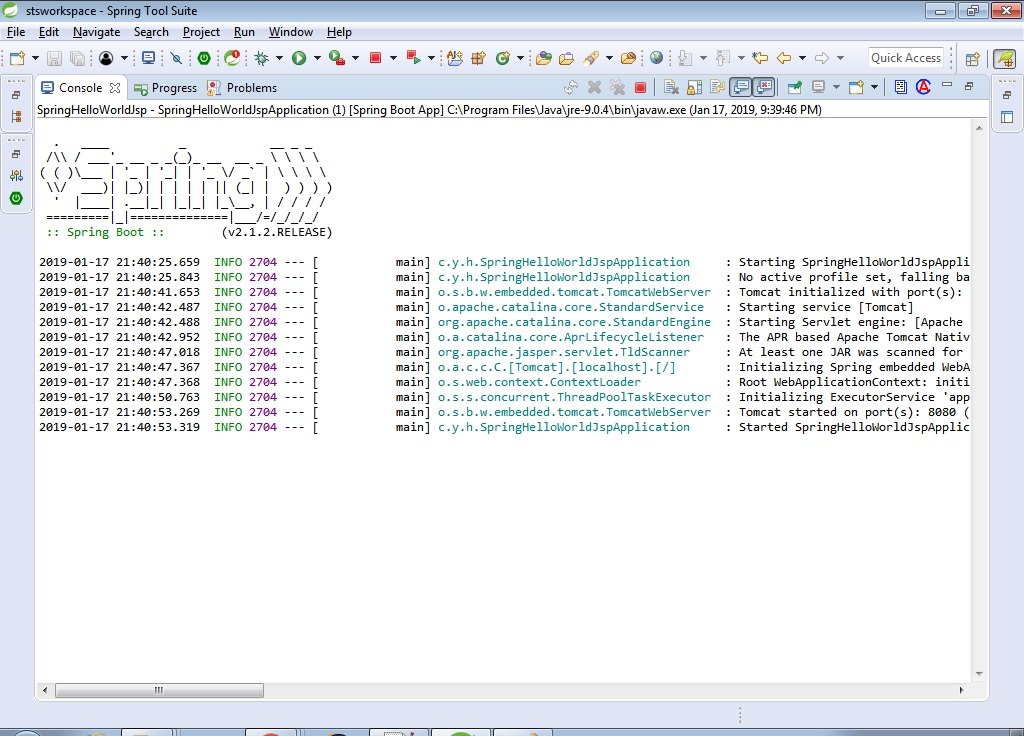Switch to the Progress tab
This screenshot has width=1024, height=736.
(x=174, y=88)
